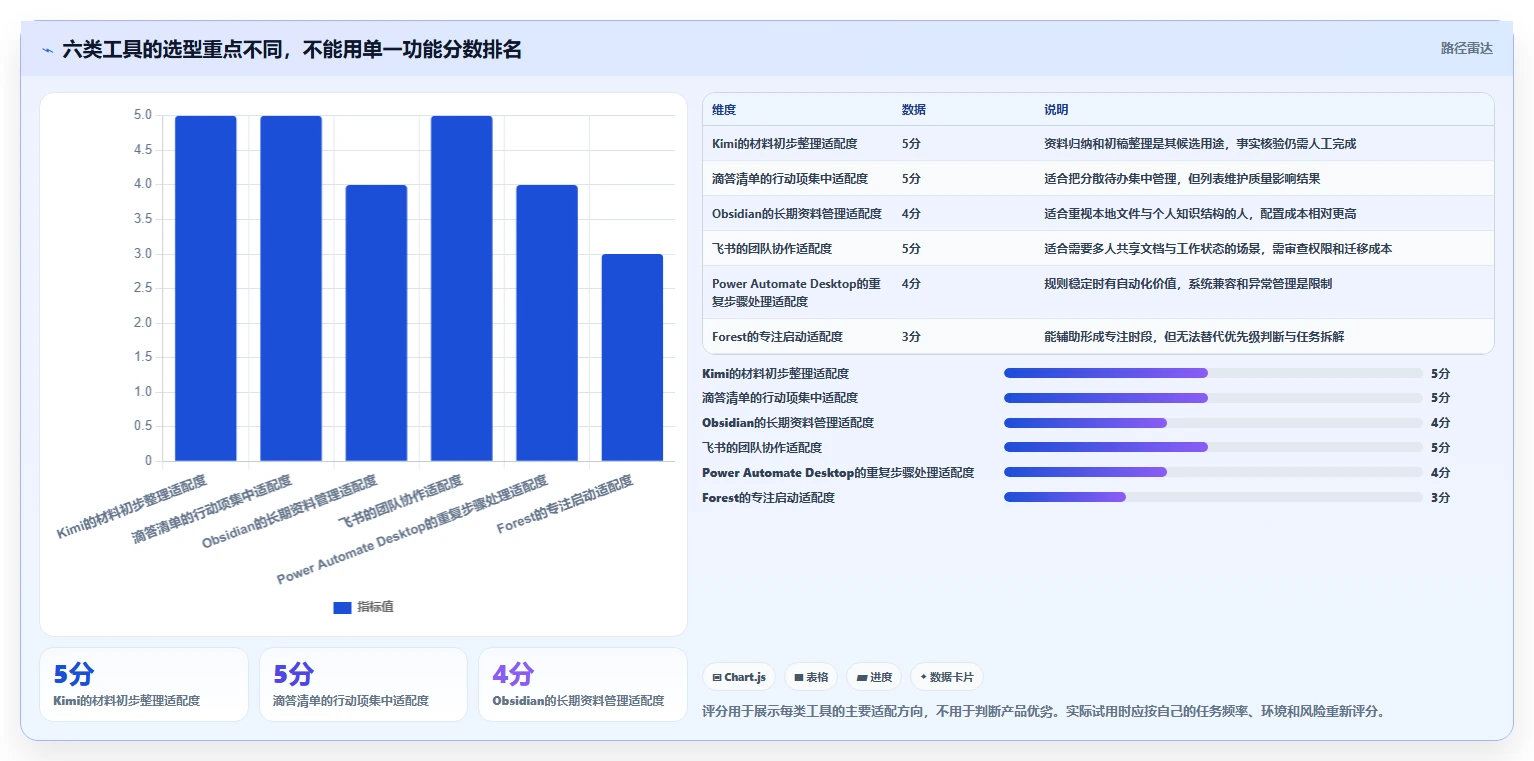The height and width of the screenshot is (761, 1534).
Task: Select table cell Power Automate Desktop的重复步骤处理适配度
Action: (797, 292)
